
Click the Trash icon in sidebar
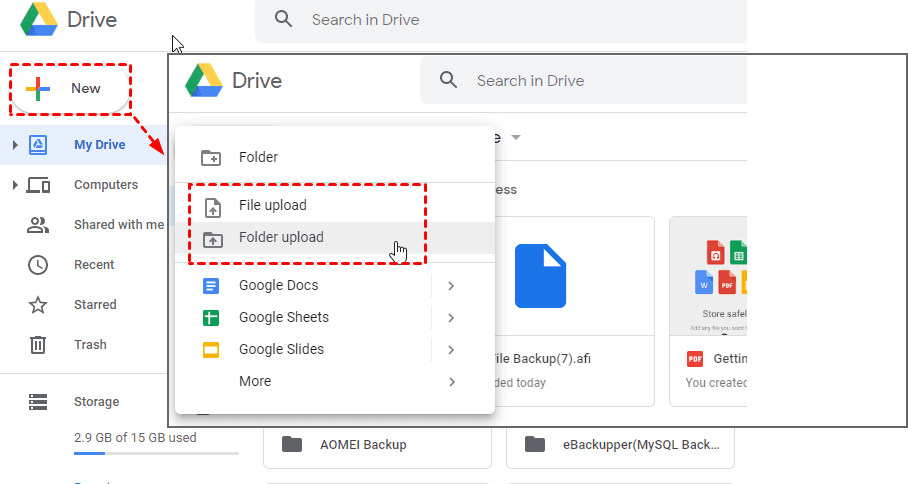38,345
